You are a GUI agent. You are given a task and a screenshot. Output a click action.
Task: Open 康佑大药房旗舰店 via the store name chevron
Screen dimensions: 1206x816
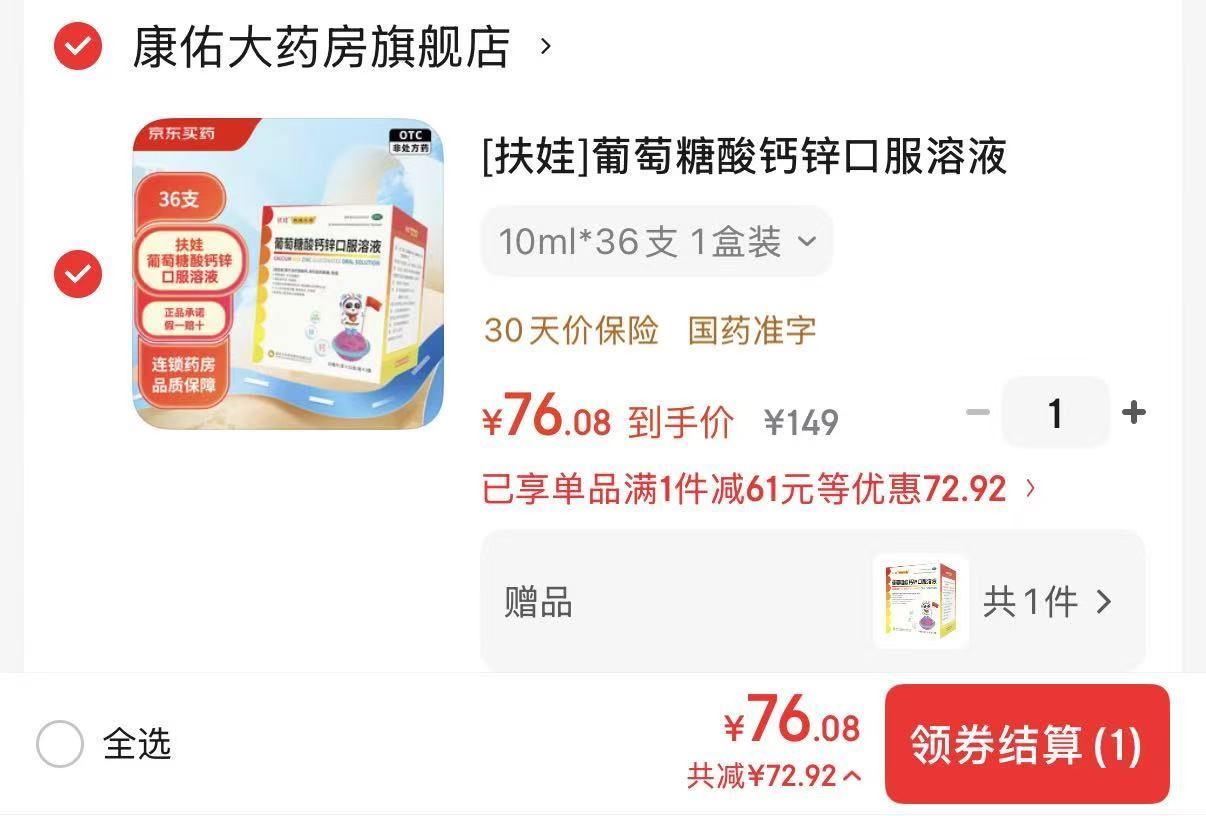[545, 46]
